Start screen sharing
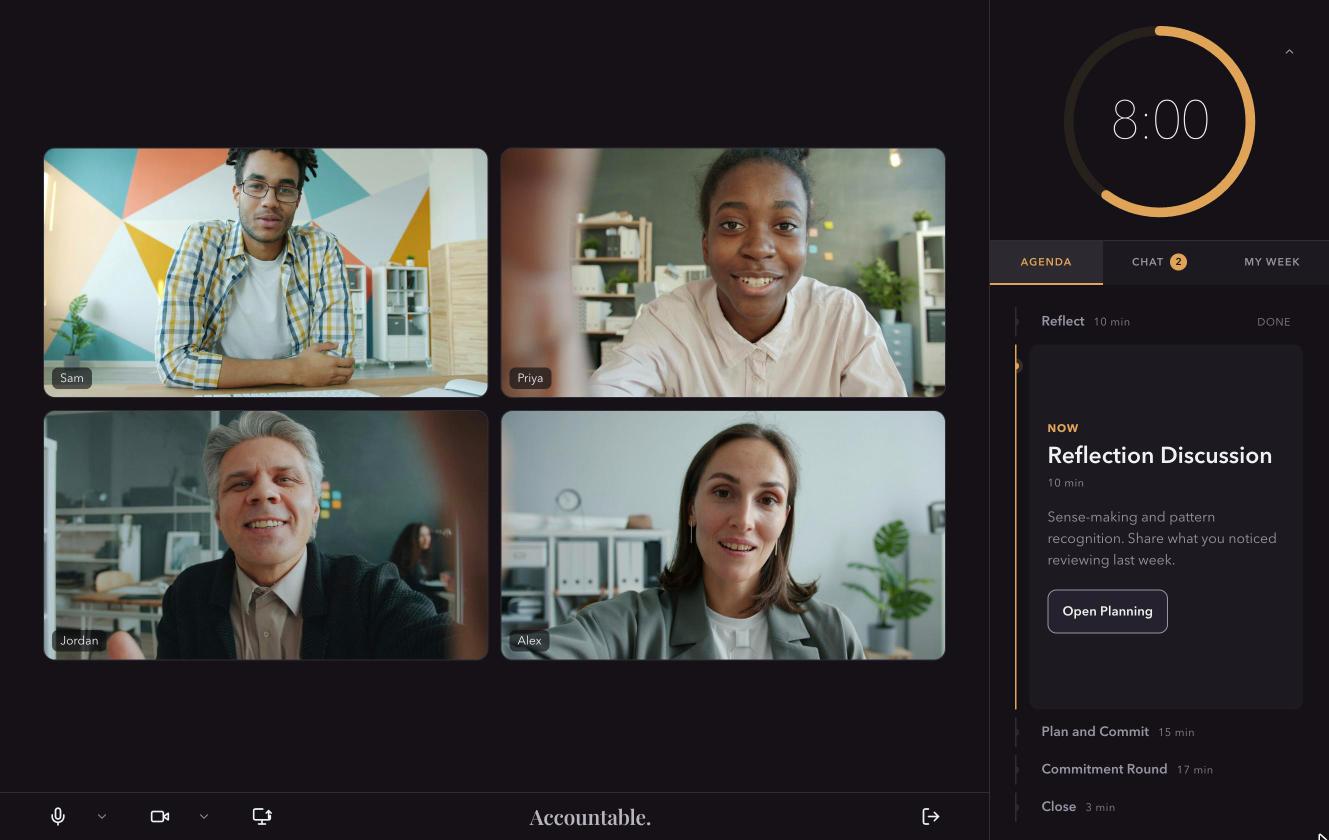The image size is (1329, 840). click(x=262, y=816)
